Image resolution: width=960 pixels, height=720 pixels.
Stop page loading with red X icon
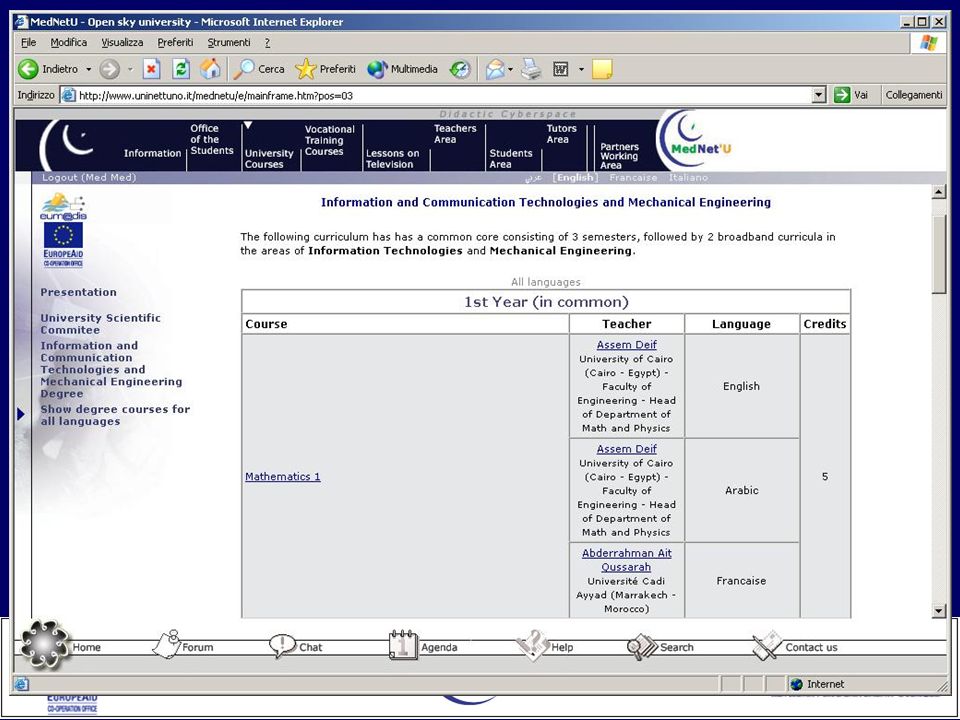pyautogui.click(x=151, y=69)
